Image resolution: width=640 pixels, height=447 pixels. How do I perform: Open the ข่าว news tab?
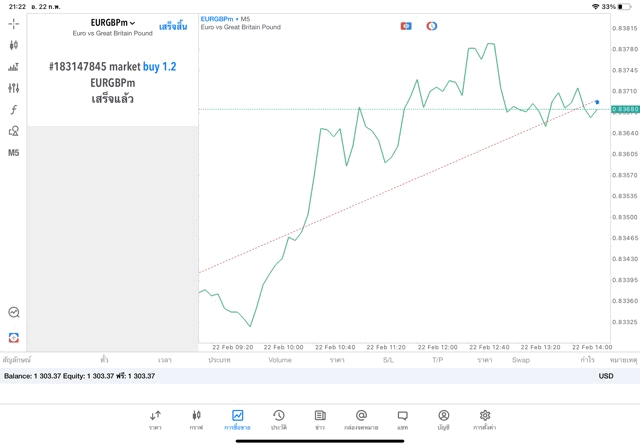tap(320, 420)
